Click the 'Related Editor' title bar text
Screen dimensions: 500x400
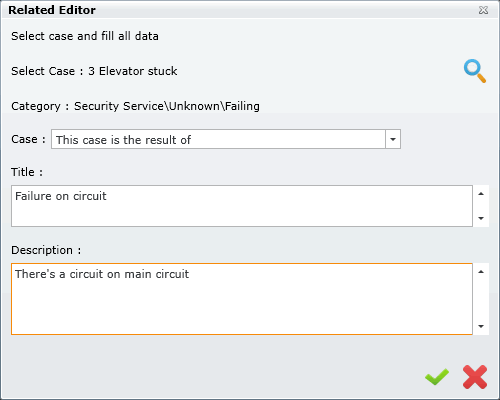click(x=52, y=10)
